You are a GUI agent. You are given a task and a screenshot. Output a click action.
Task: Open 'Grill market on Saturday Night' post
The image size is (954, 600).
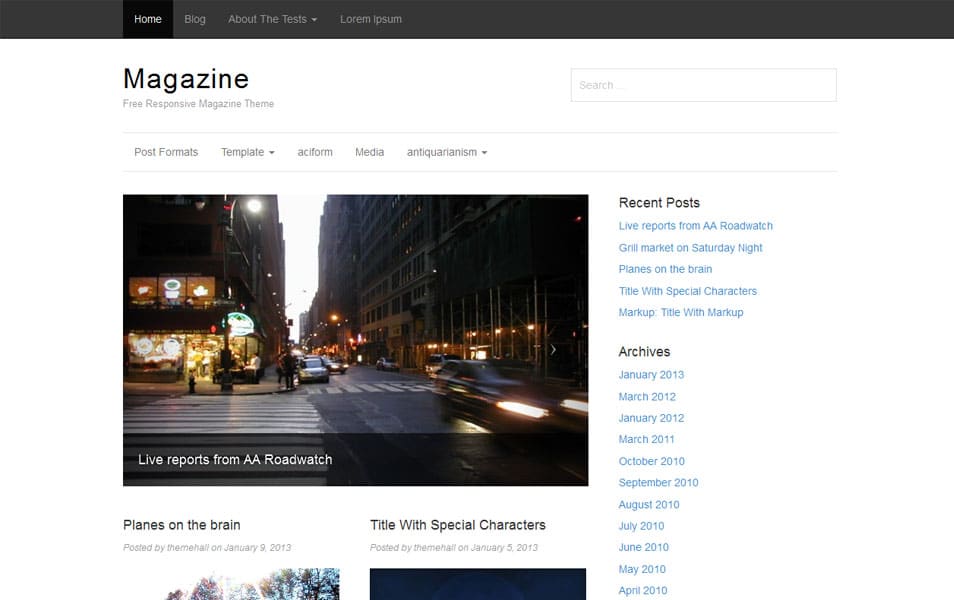[x=691, y=247]
